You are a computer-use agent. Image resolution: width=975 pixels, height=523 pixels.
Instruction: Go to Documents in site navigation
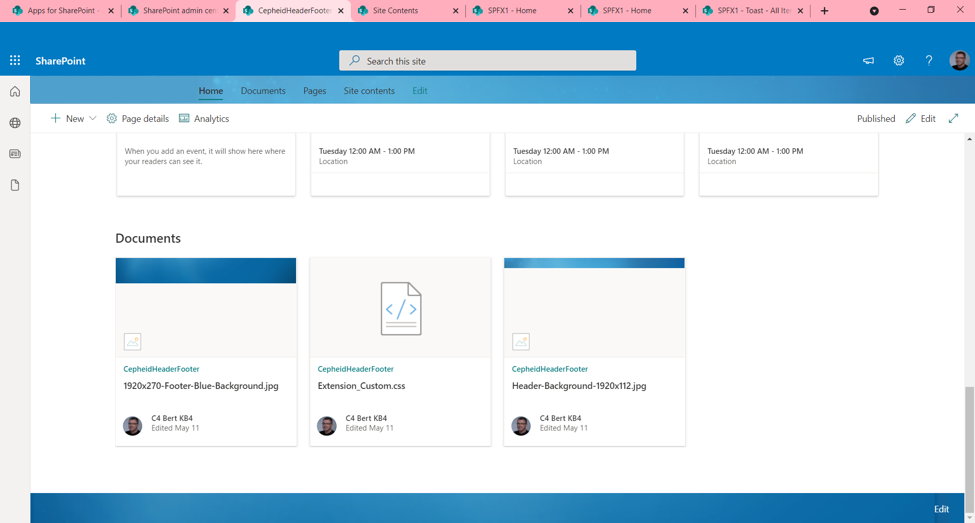click(x=263, y=91)
